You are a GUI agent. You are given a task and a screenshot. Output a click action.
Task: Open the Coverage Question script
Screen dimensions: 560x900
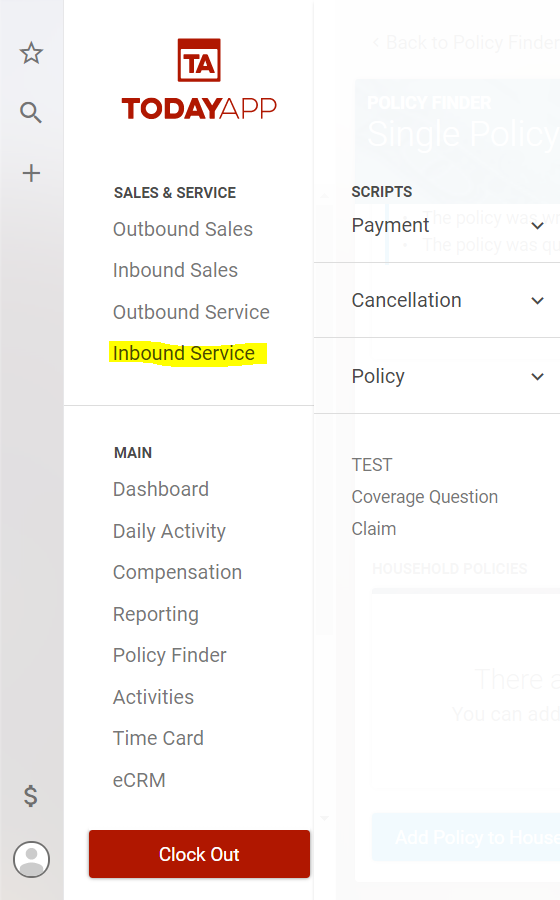click(x=425, y=496)
